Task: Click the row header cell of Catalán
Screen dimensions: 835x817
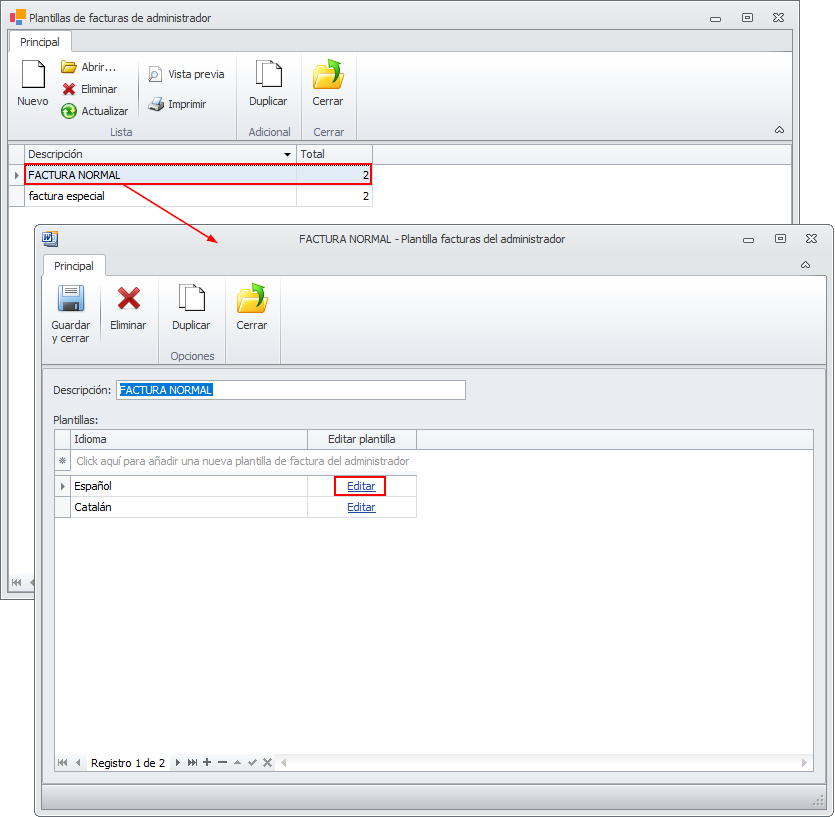Action: 63,508
